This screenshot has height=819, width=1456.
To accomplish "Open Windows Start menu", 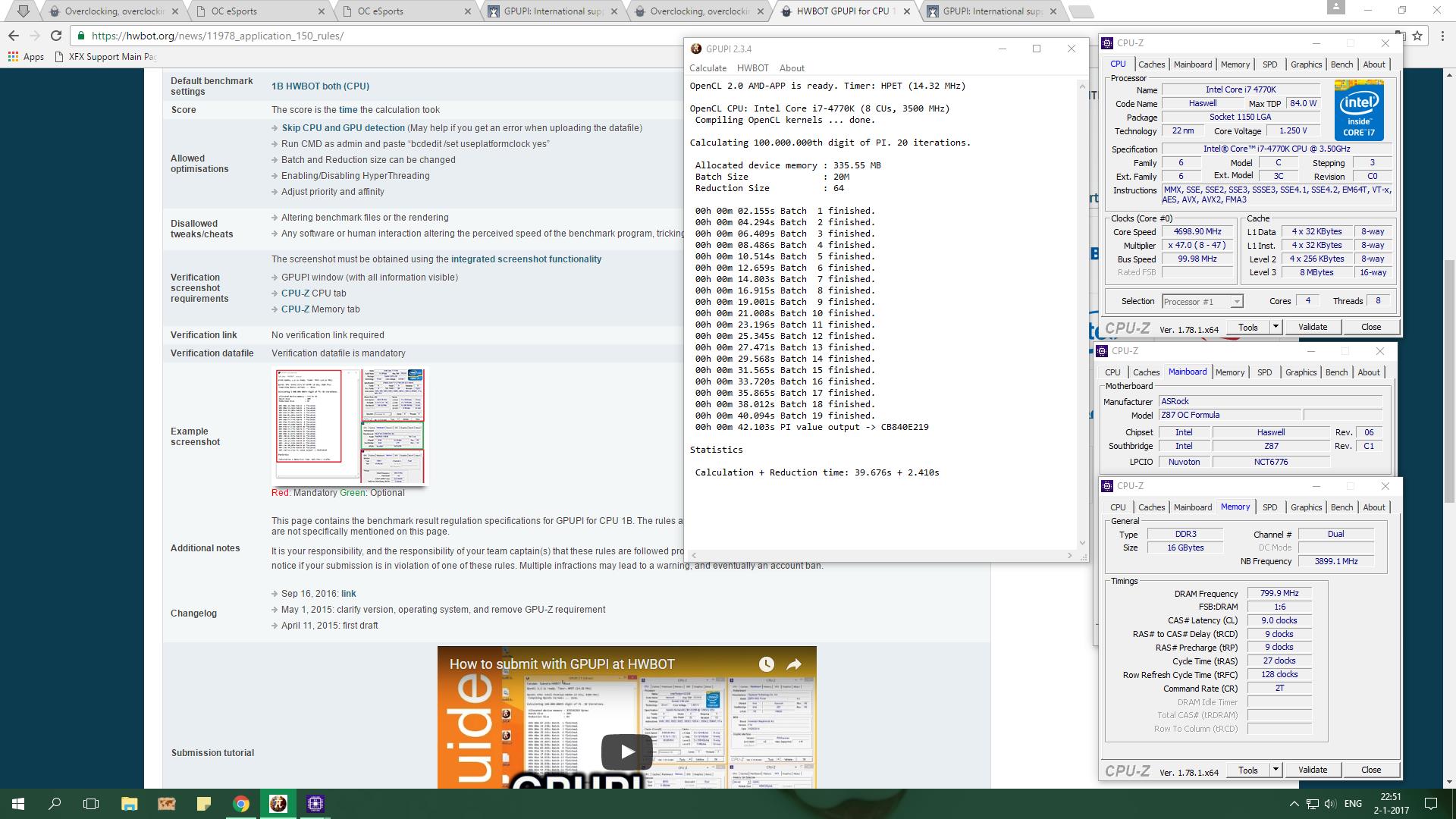I will tap(18, 804).
